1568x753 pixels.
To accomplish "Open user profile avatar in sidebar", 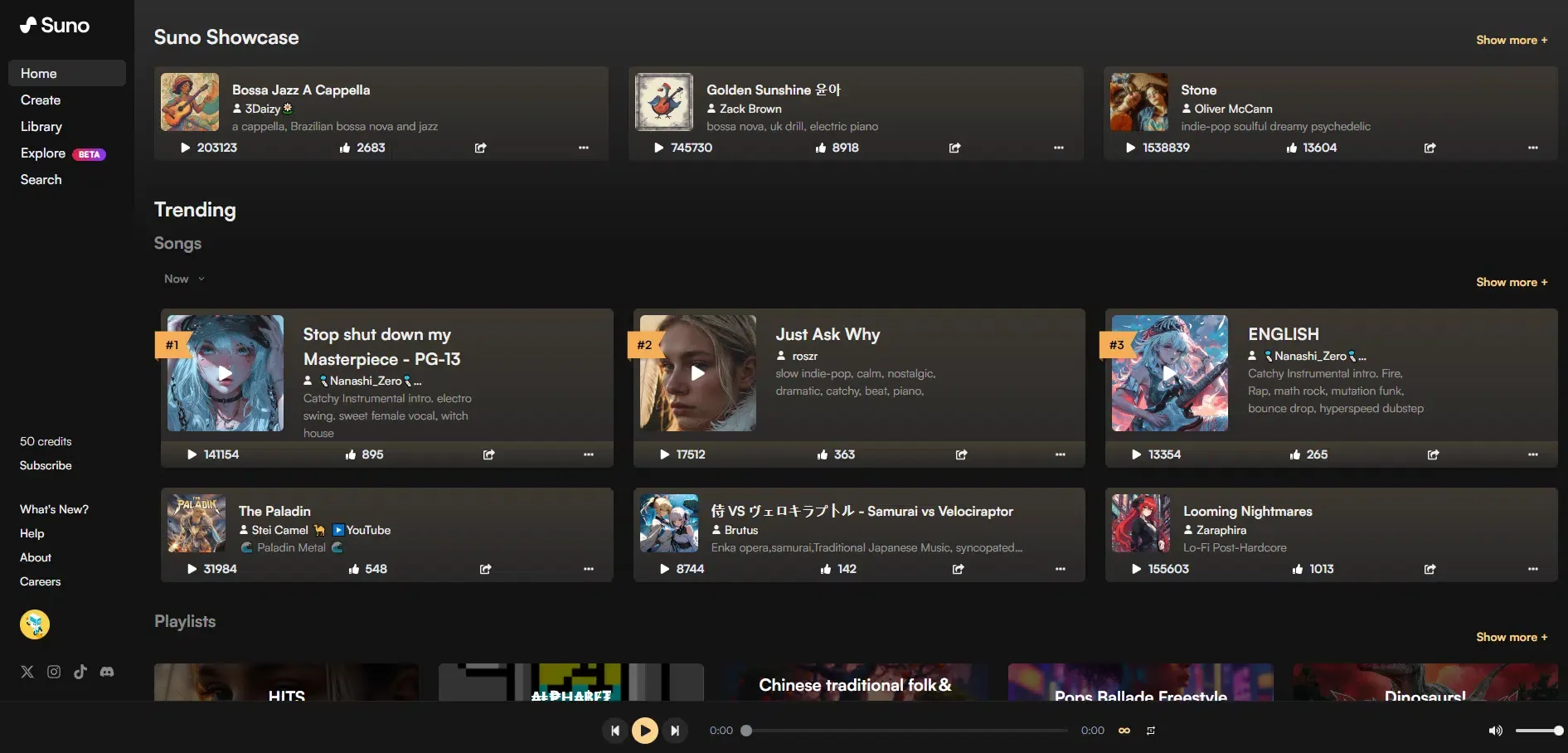I will click(35, 624).
